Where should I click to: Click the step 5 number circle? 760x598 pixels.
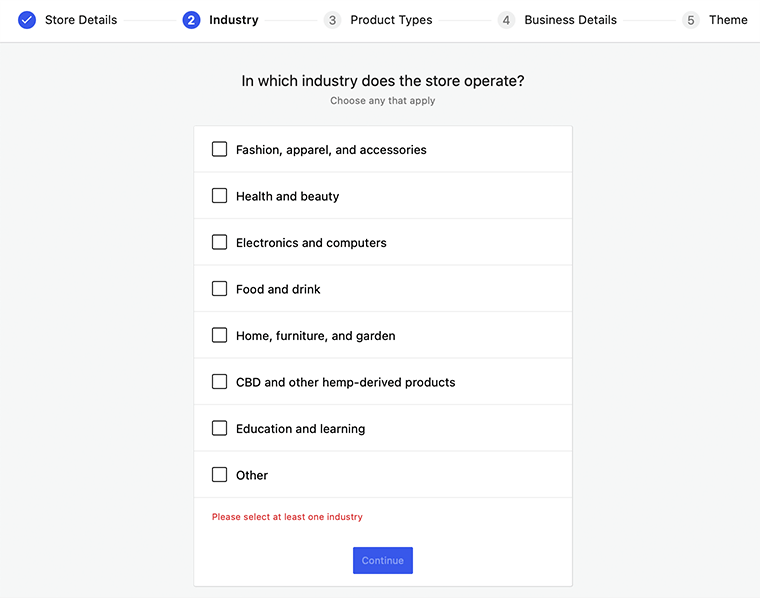(691, 20)
